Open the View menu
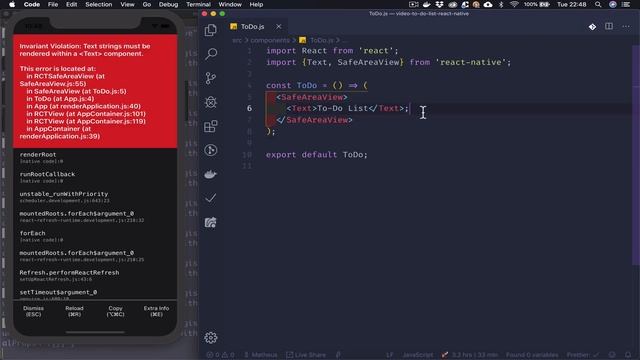The width and height of the screenshot is (640, 360). pyautogui.click(x=127, y=4)
